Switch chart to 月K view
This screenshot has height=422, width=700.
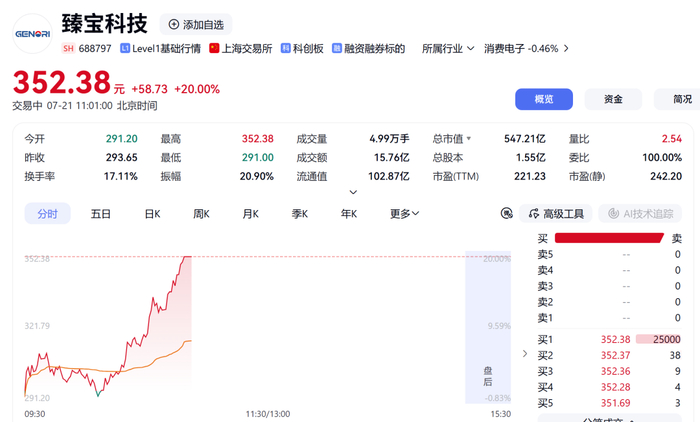(250, 214)
